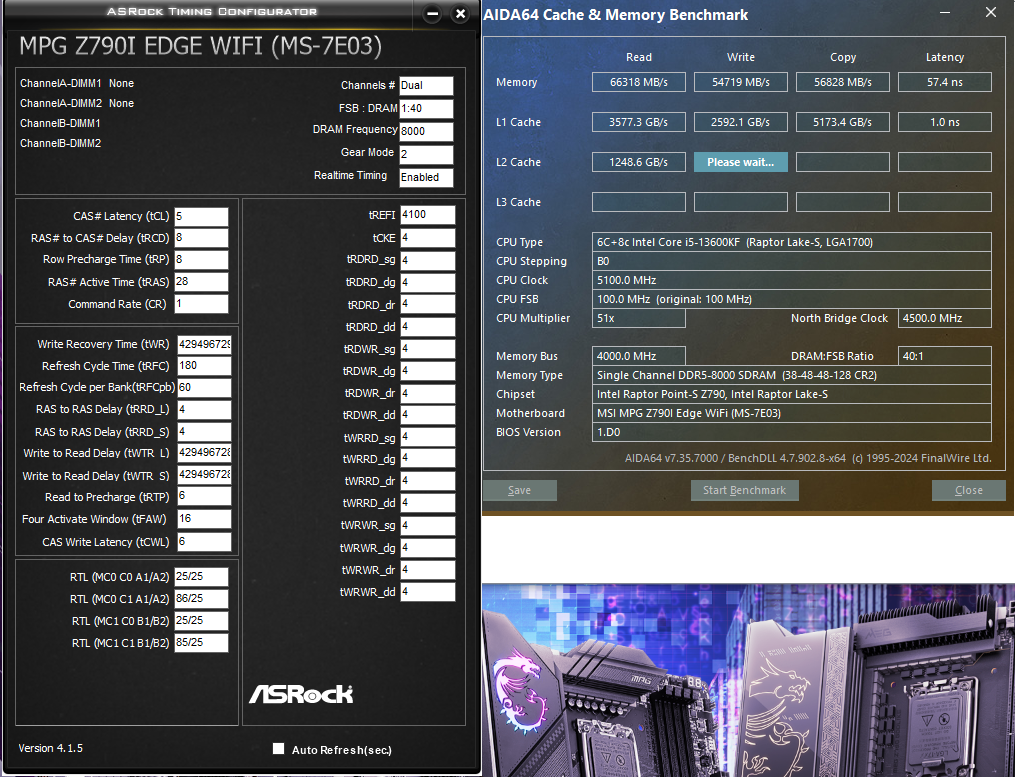Select the Write to Read Delay (tWTR_S) field
Viewport: 1015px width, 777px height.
(205, 475)
